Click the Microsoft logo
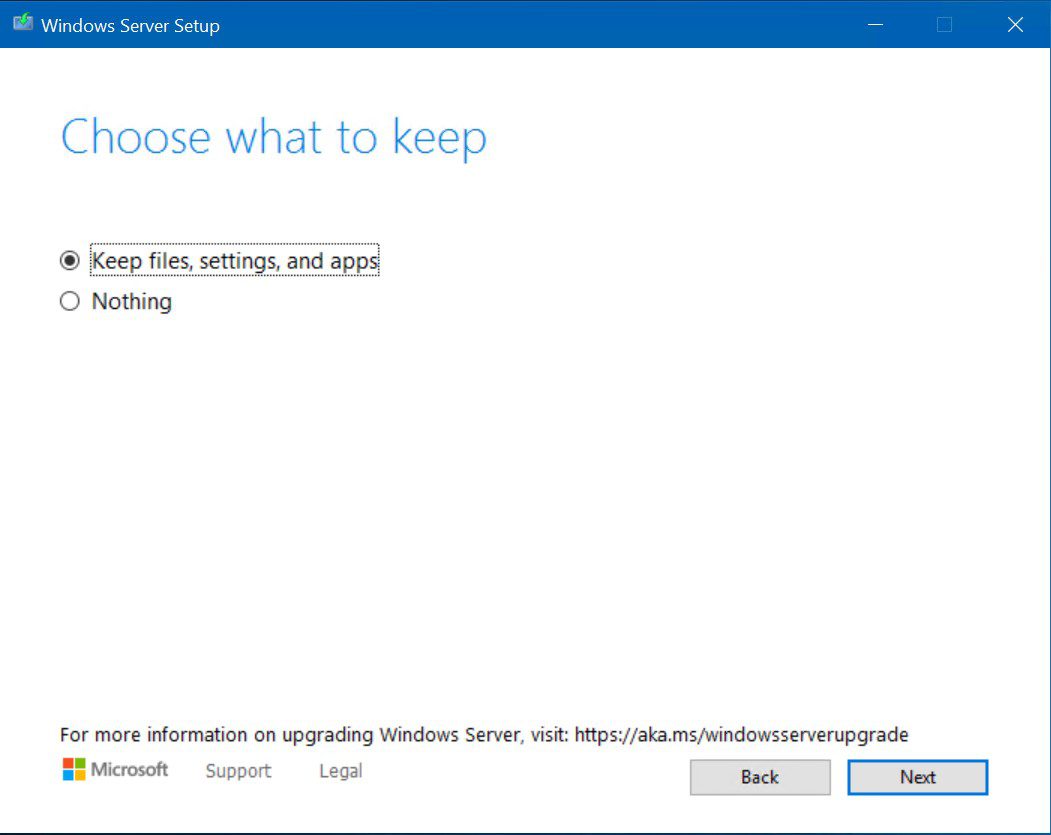 pyautogui.click(x=115, y=769)
